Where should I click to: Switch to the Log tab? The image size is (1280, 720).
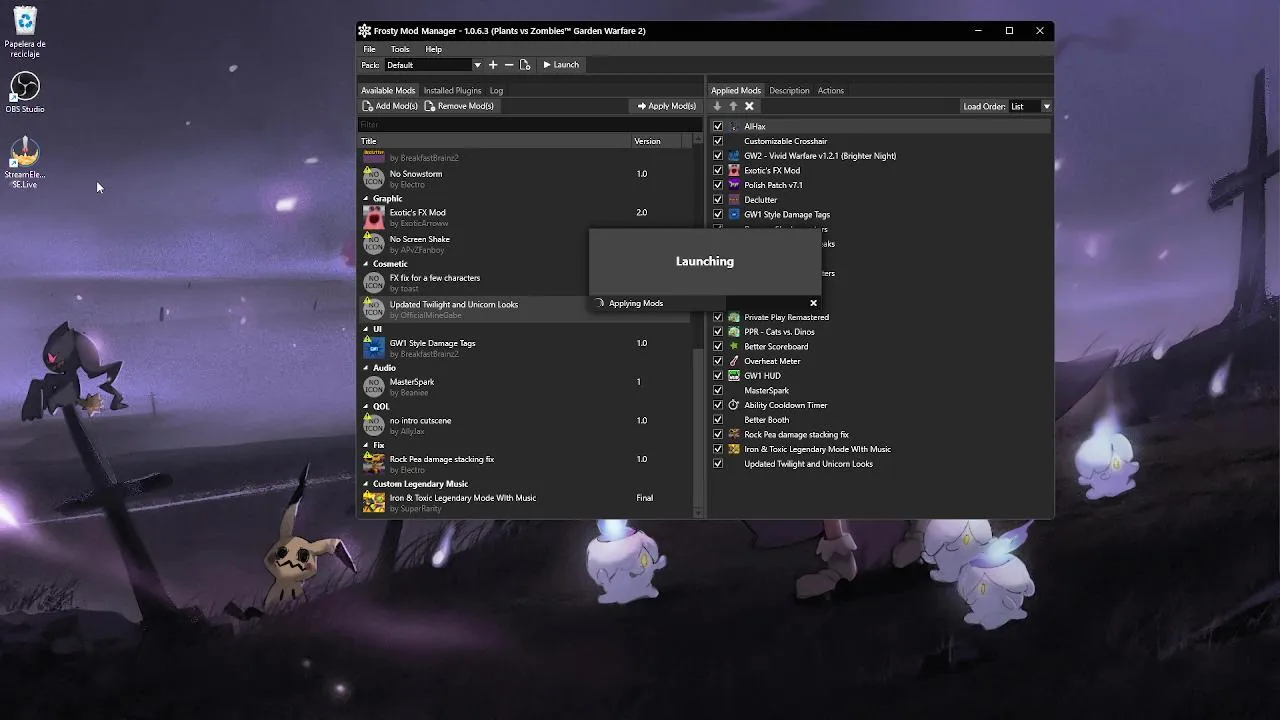(496, 91)
